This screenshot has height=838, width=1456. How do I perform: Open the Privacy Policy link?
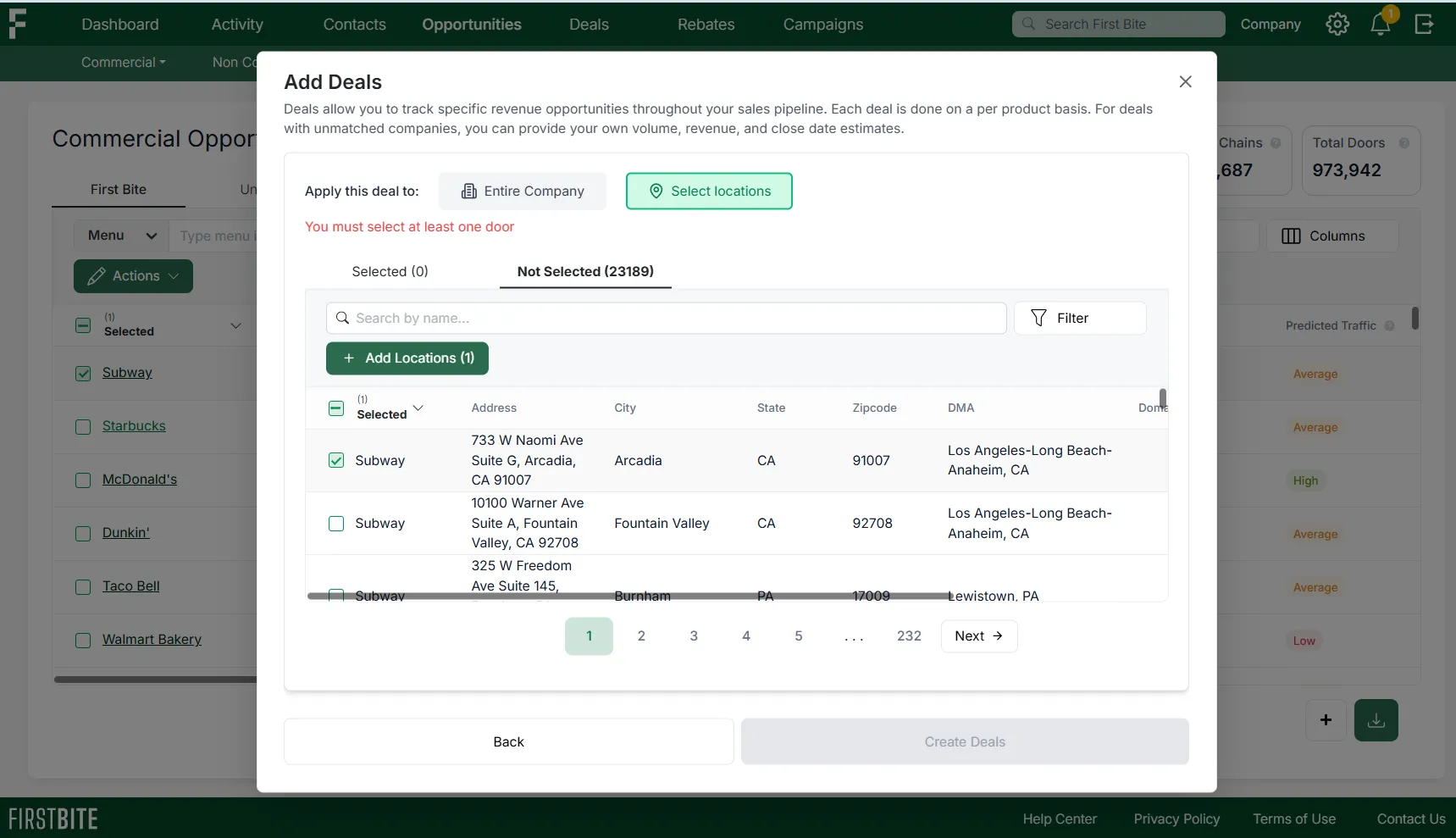pos(1176,819)
